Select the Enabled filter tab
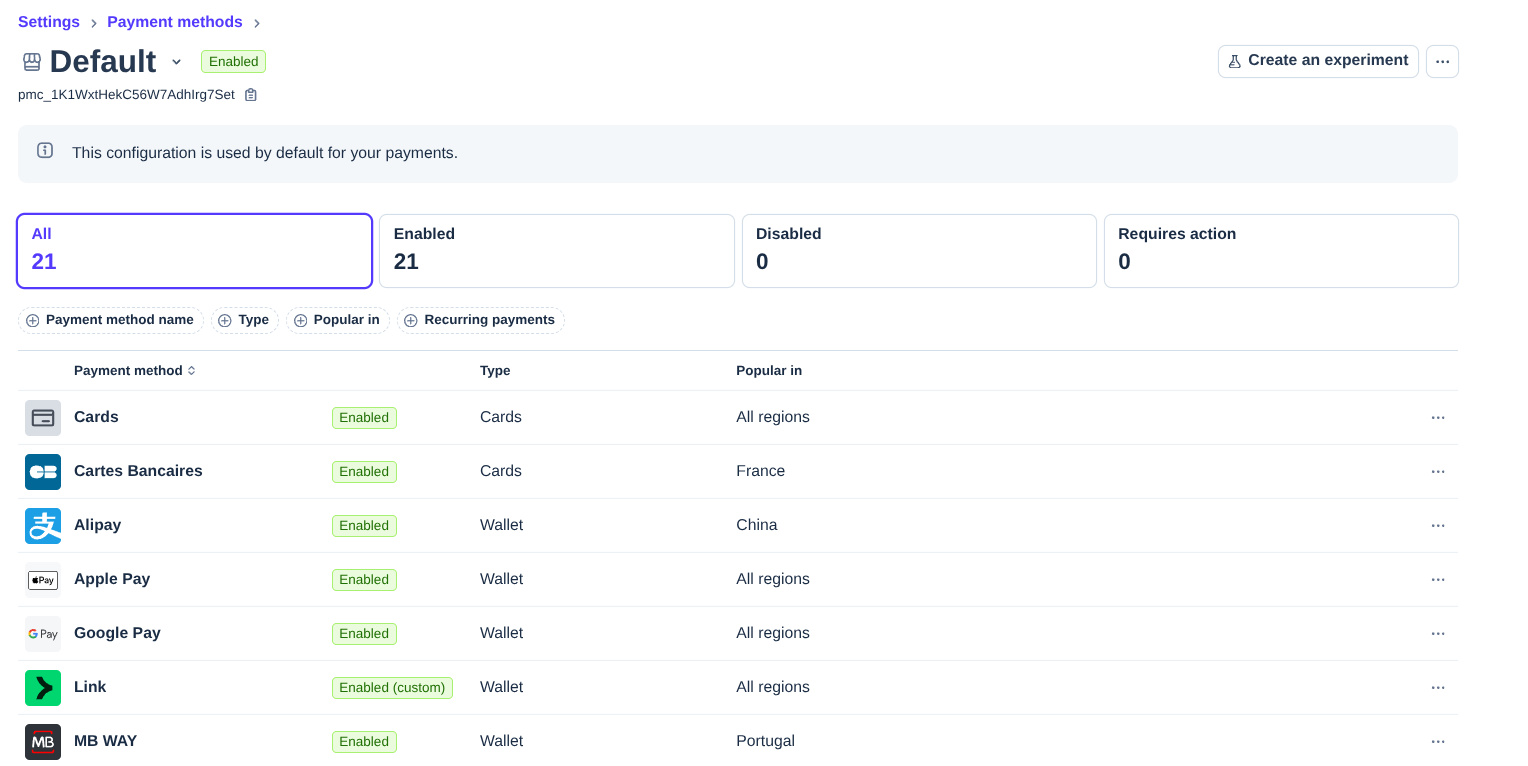Image resolution: width=1528 pixels, height=766 pixels. click(x=556, y=251)
